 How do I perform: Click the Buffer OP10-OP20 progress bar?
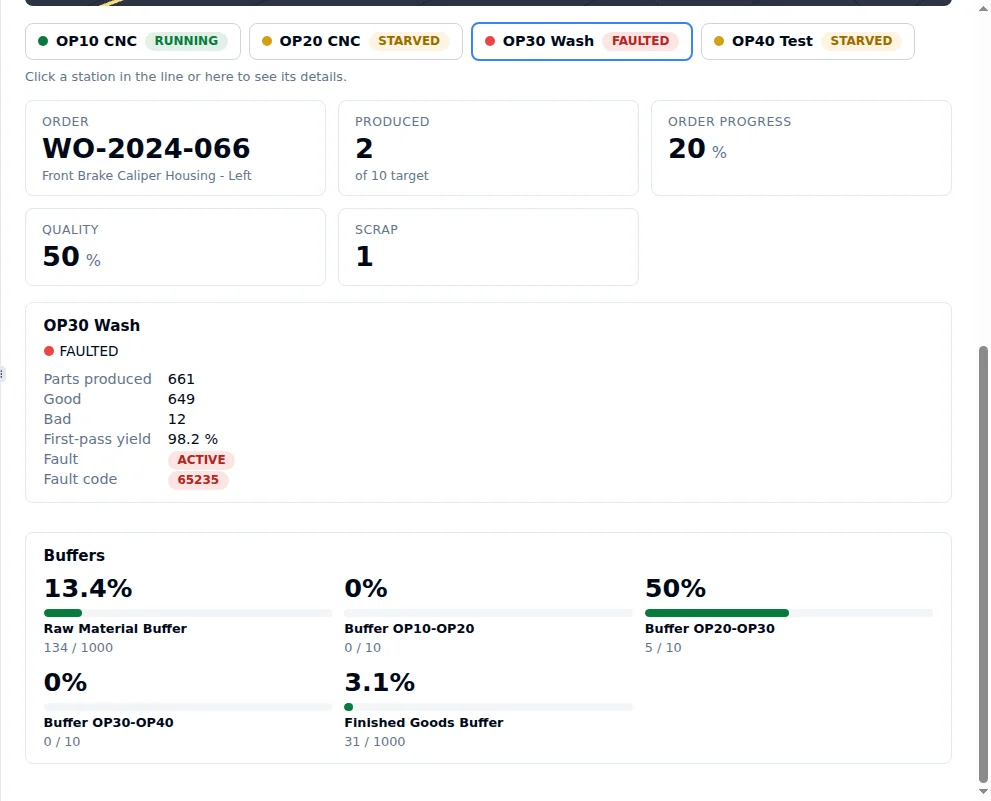point(489,613)
